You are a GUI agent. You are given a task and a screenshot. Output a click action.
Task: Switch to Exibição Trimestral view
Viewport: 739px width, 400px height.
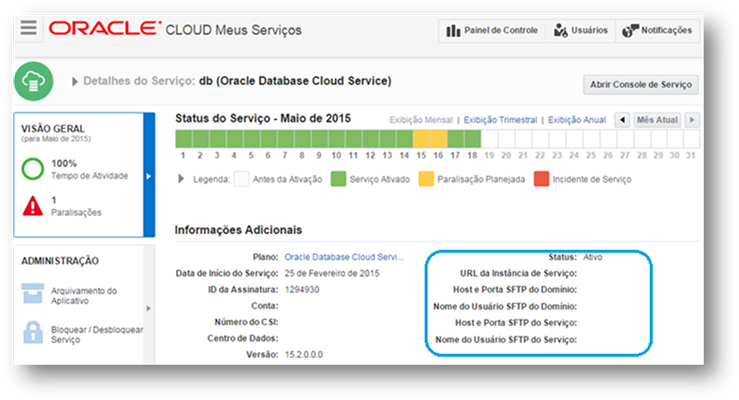[x=500, y=120]
